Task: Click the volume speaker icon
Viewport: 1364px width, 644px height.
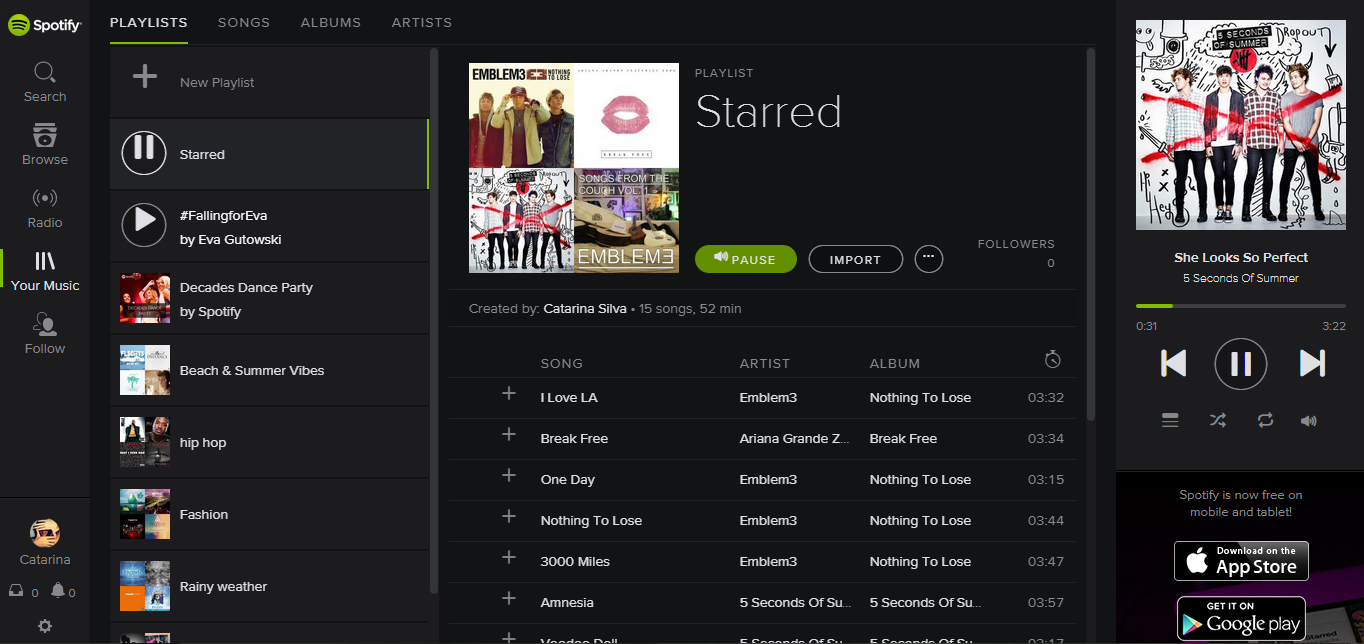Action: [1309, 421]
